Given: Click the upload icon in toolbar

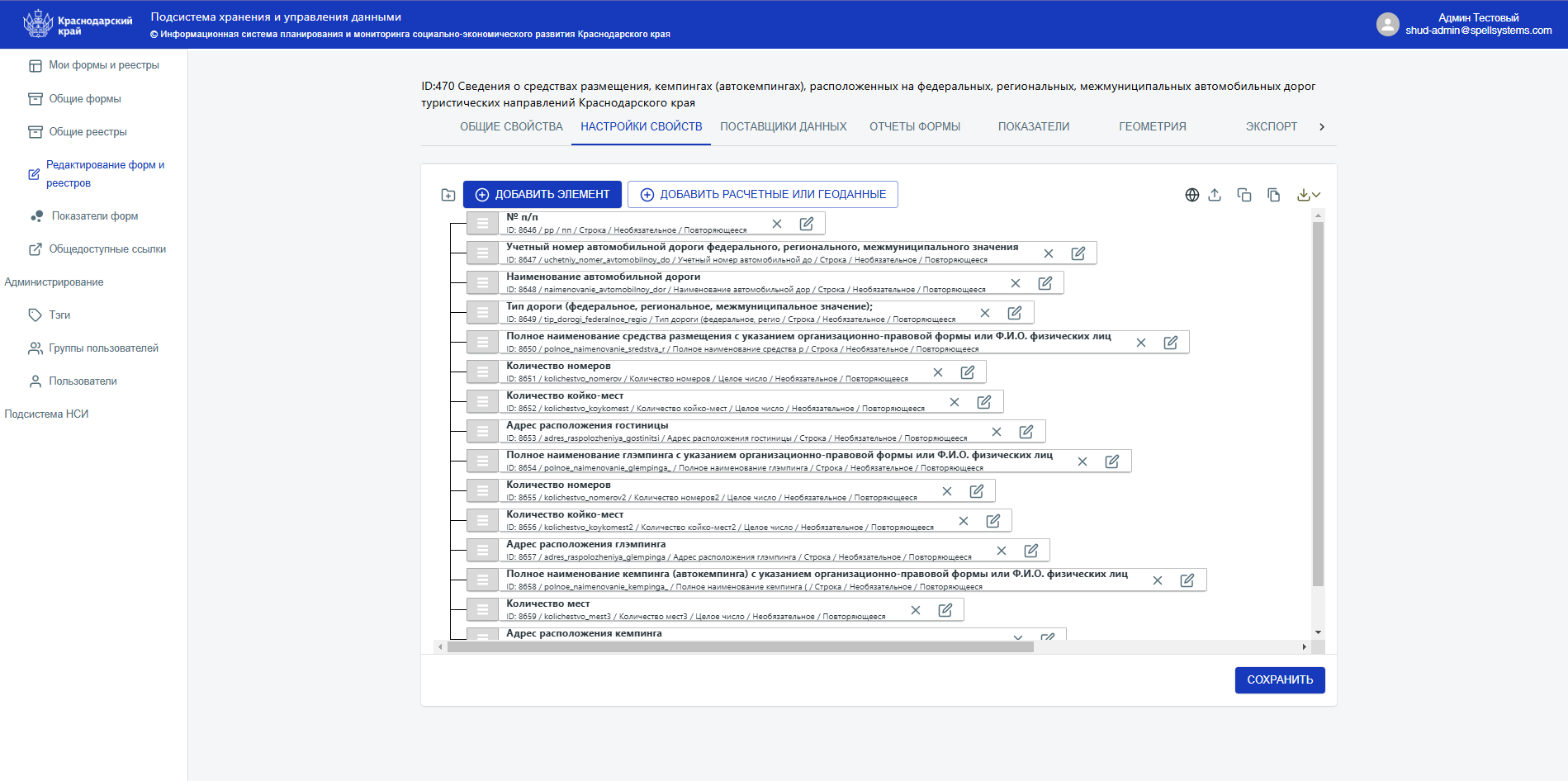Looking at the screenshot, I should (1215, 195).
